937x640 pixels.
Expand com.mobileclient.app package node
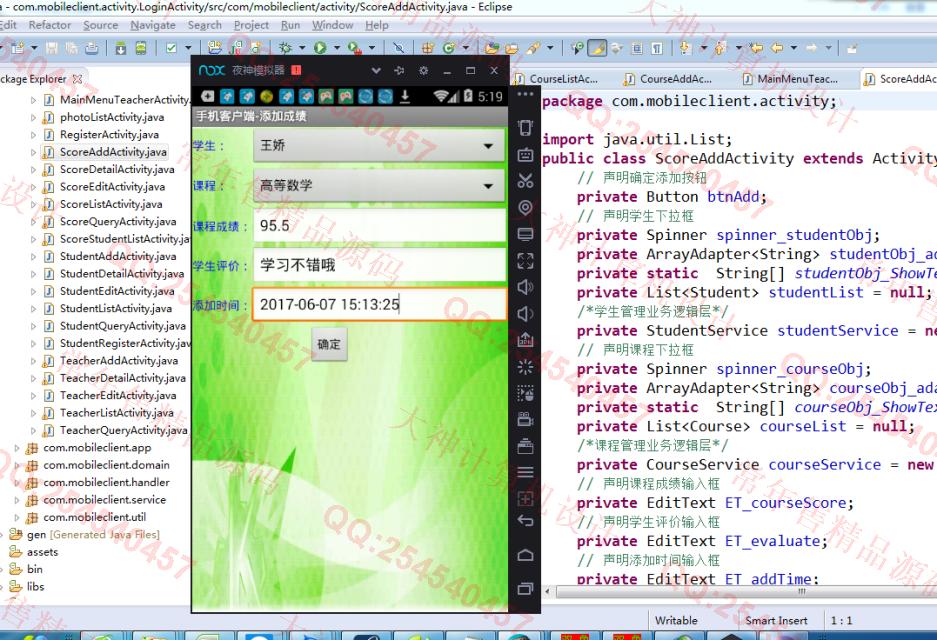pos(17,448)
